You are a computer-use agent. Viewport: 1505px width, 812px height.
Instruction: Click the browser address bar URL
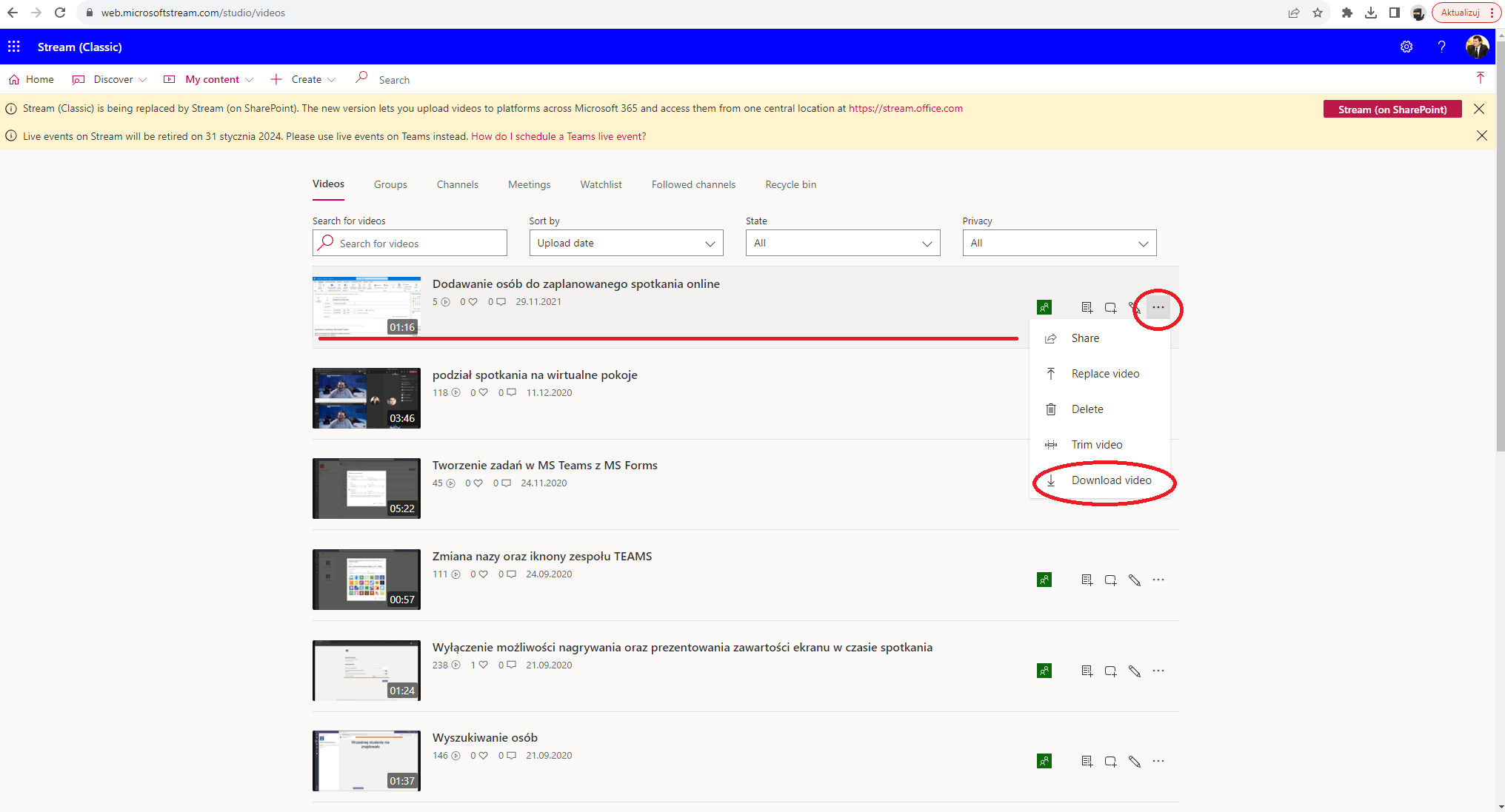click(193, 13)
